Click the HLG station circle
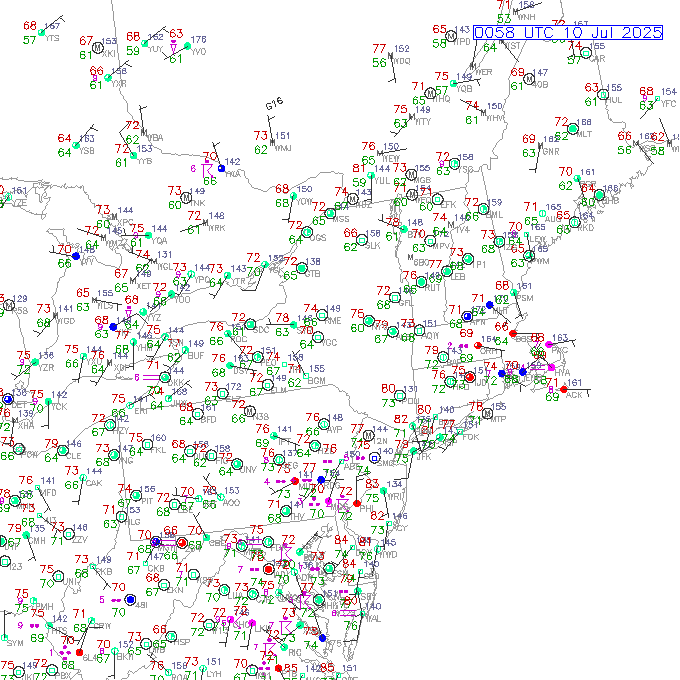The height and width of the screenshot is (680, 680). coord(122,517)
